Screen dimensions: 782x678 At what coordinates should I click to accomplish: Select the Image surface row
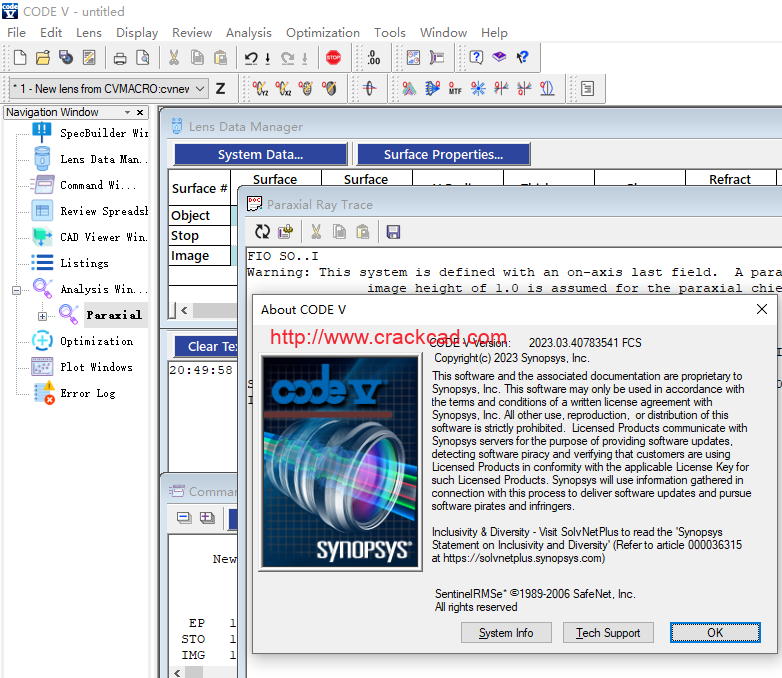point(199,255)
